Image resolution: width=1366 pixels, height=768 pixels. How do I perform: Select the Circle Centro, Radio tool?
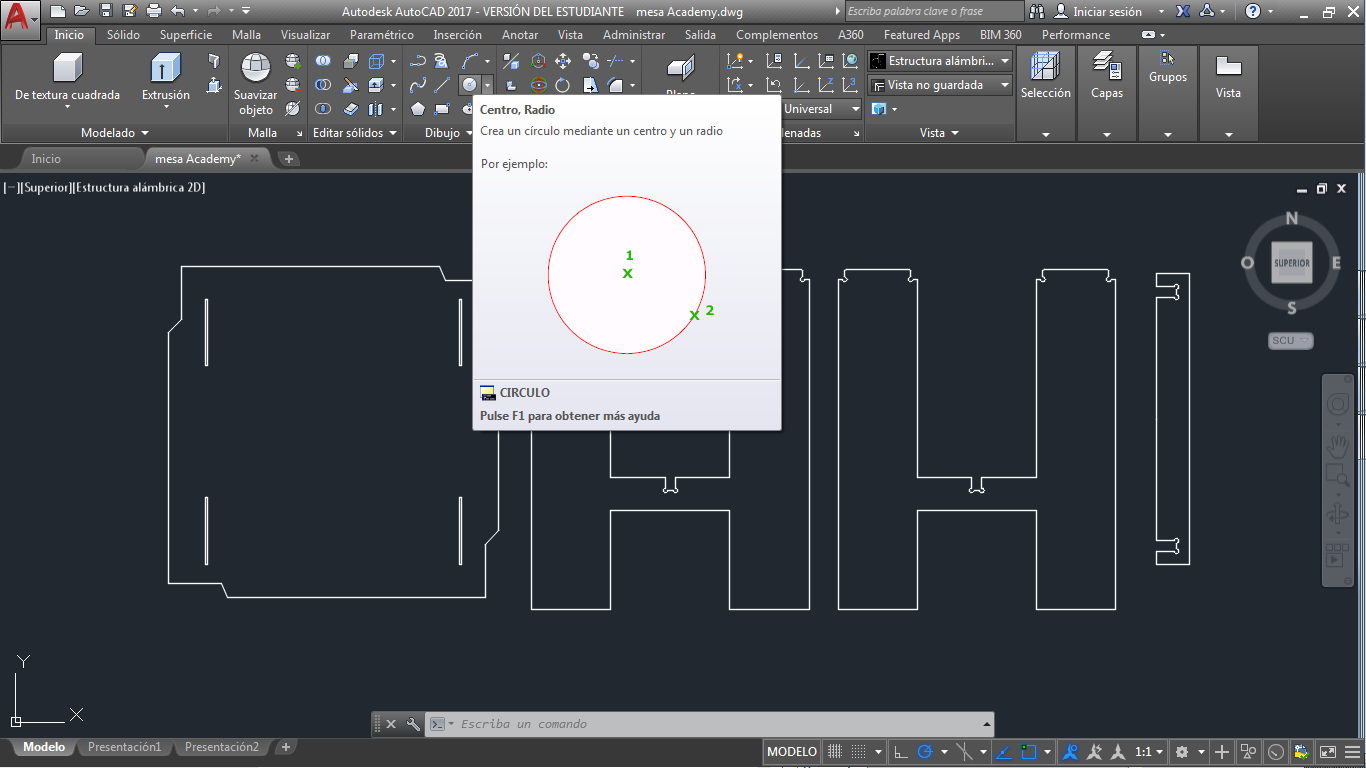pyautogui.click(x=469, y=85)
